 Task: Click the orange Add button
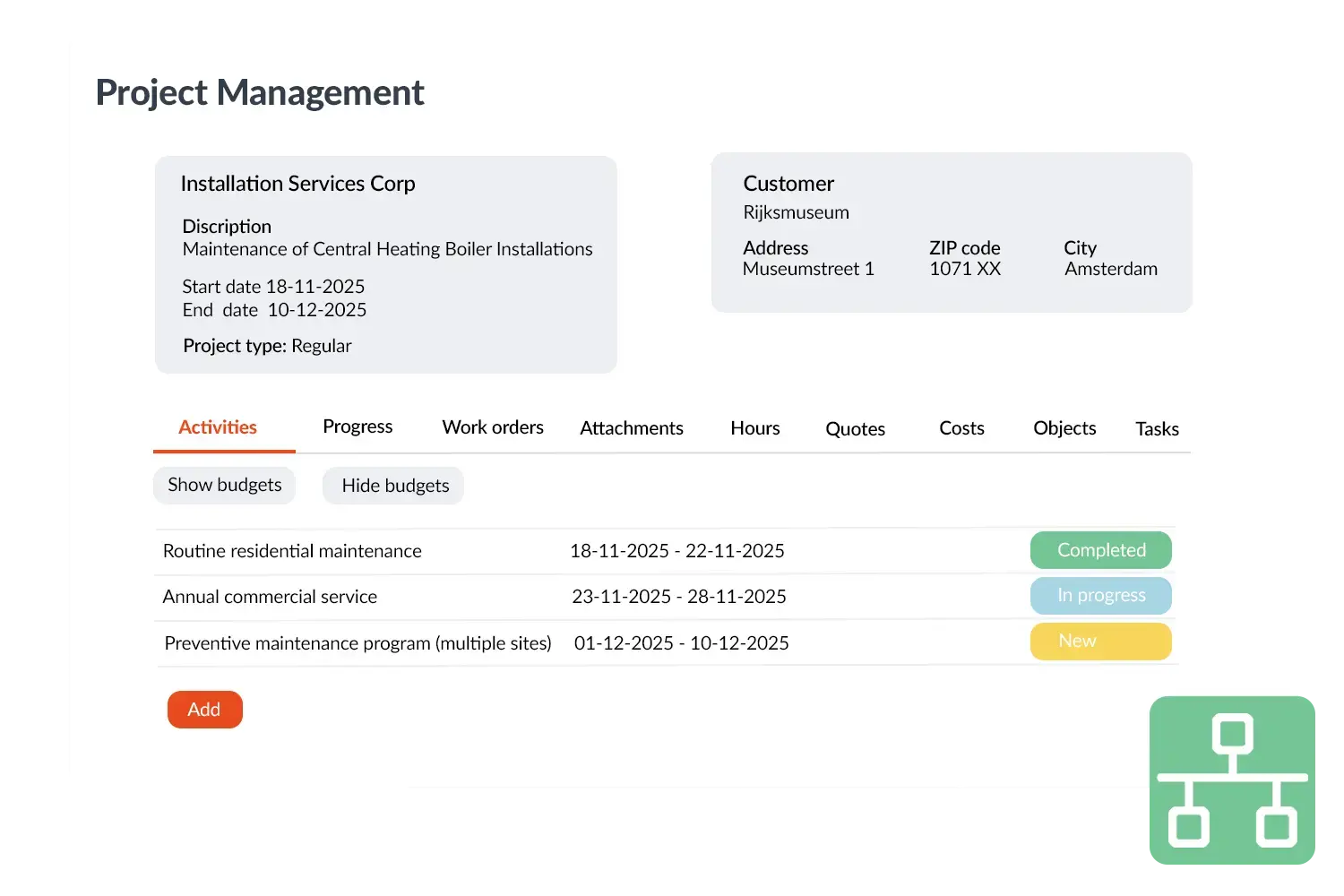[x=204, y=710]
